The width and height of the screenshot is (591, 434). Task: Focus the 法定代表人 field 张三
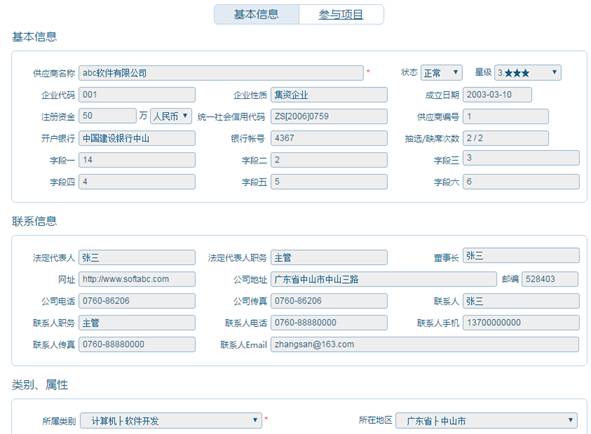pyautogui.click(x=137, y=258)
